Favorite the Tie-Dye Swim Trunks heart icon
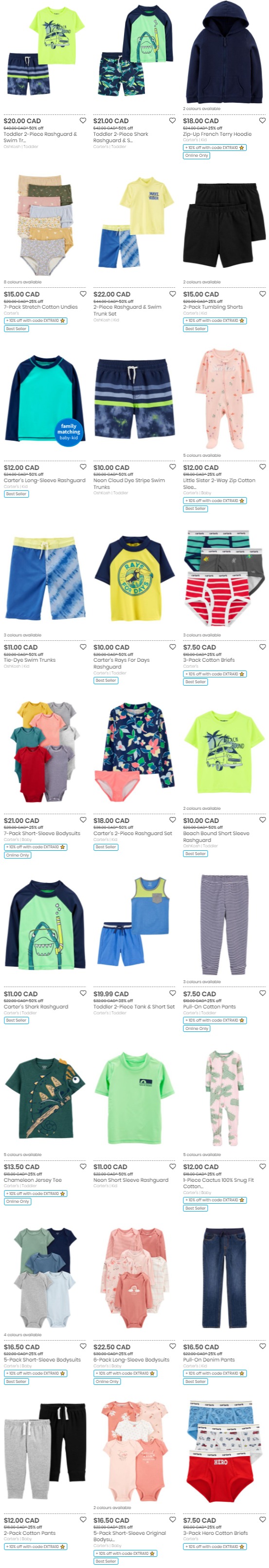This screenshot has height=1568, width=269. click(83, 647)
